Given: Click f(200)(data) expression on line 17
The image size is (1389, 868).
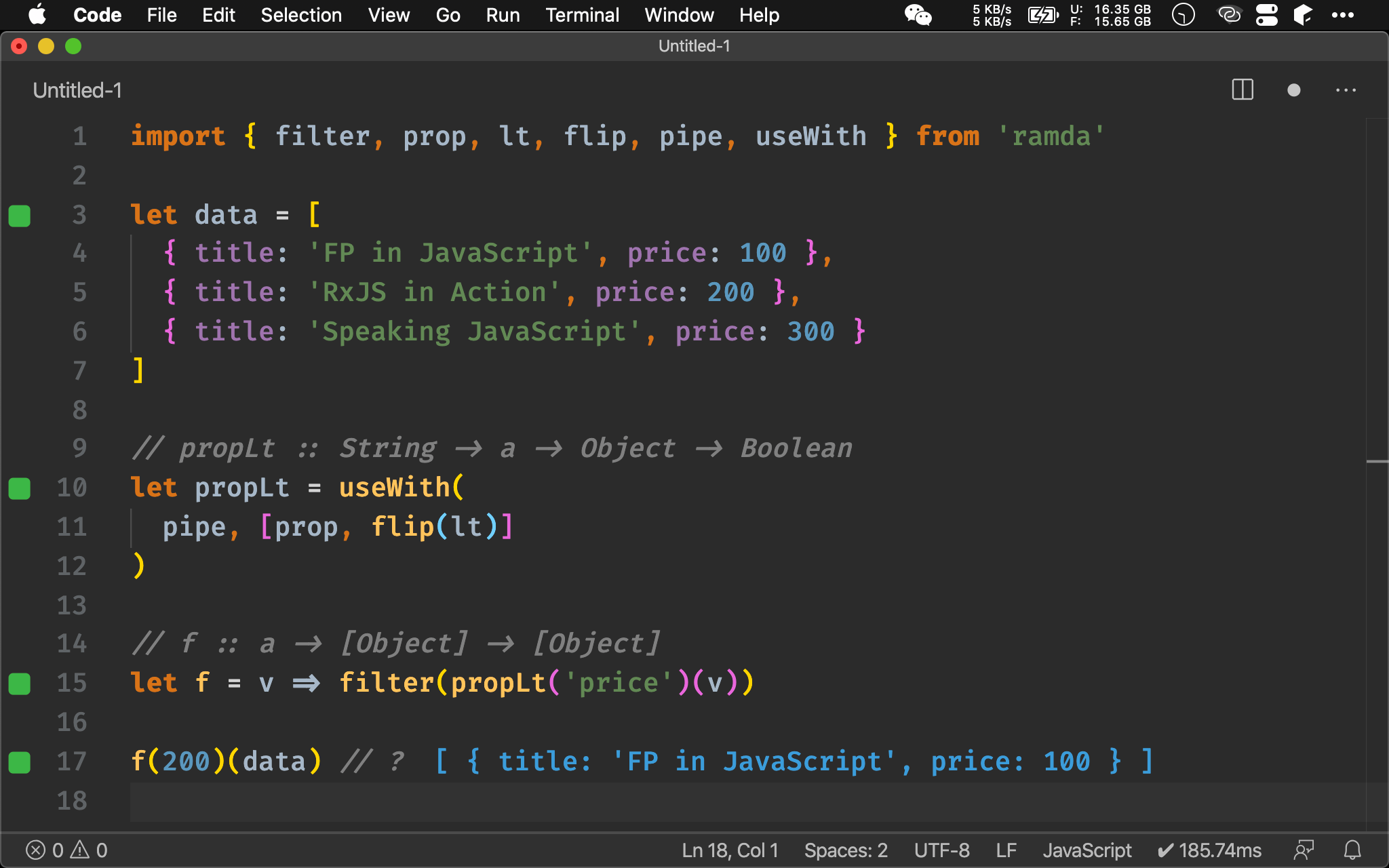Looking at the screenshot, I should [x=226, y=762].
